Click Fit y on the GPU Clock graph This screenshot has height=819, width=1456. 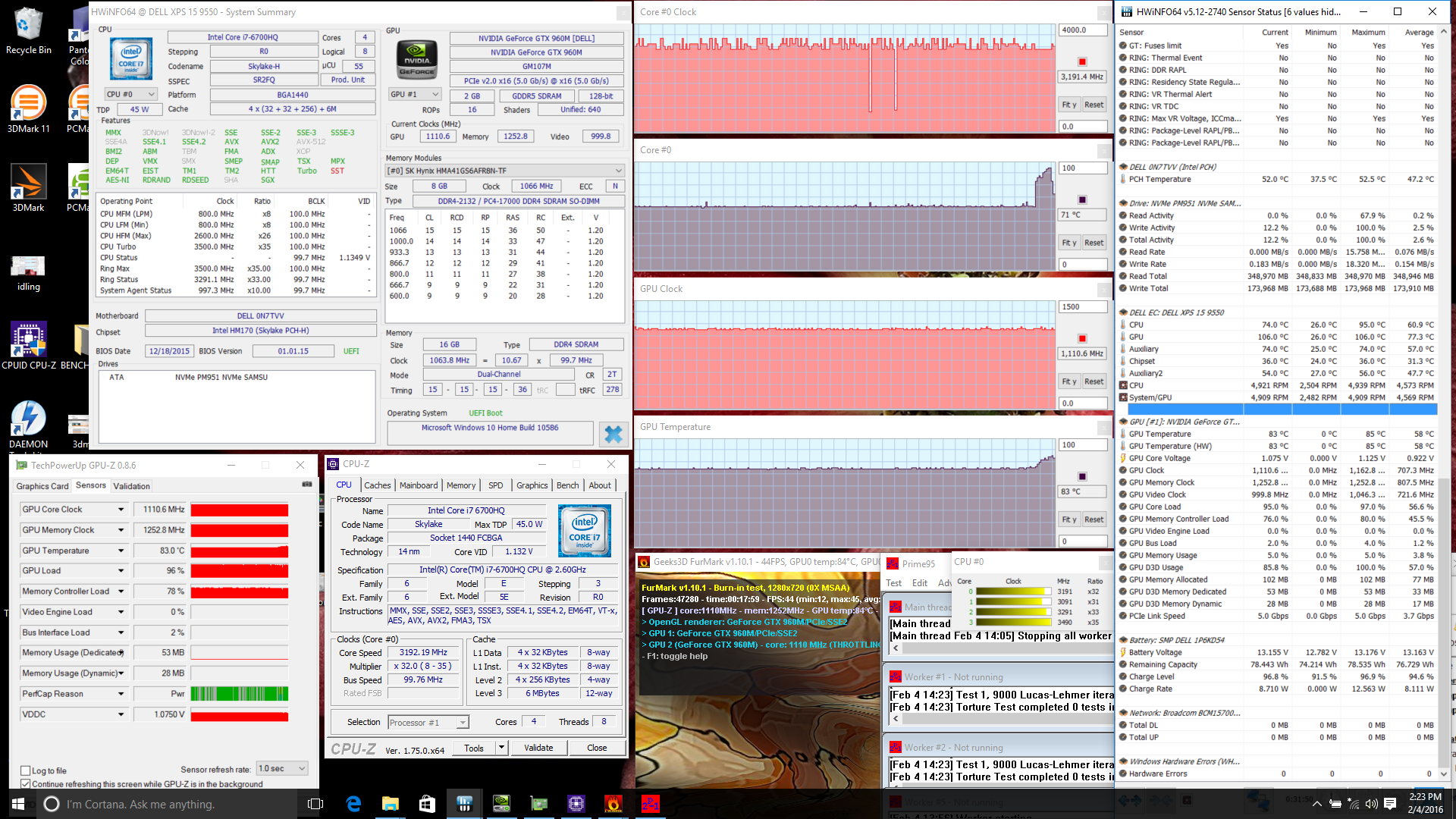click(x=1068, y=381)
